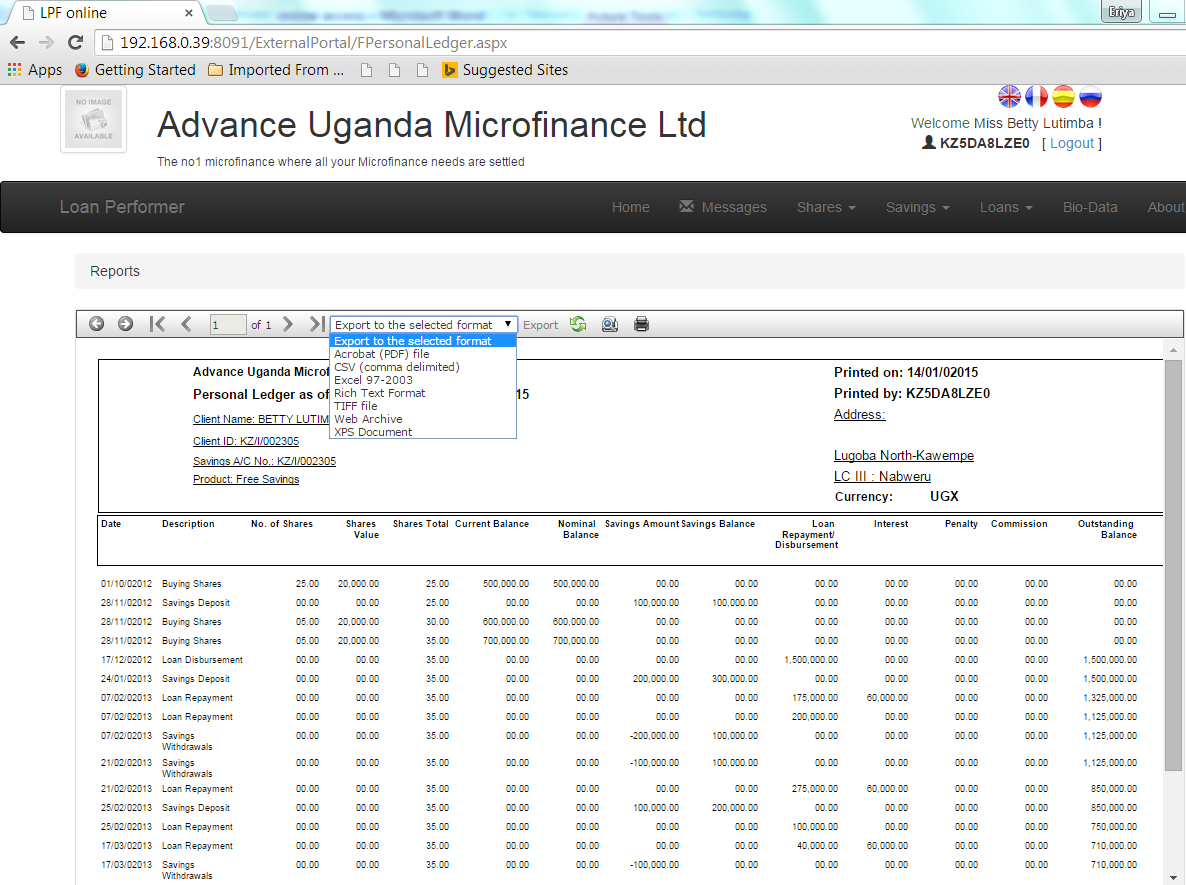This screenshot has width=1186, height=885.
Task: Expand the Loans navigation dropdown
Action: [1006, 207]
